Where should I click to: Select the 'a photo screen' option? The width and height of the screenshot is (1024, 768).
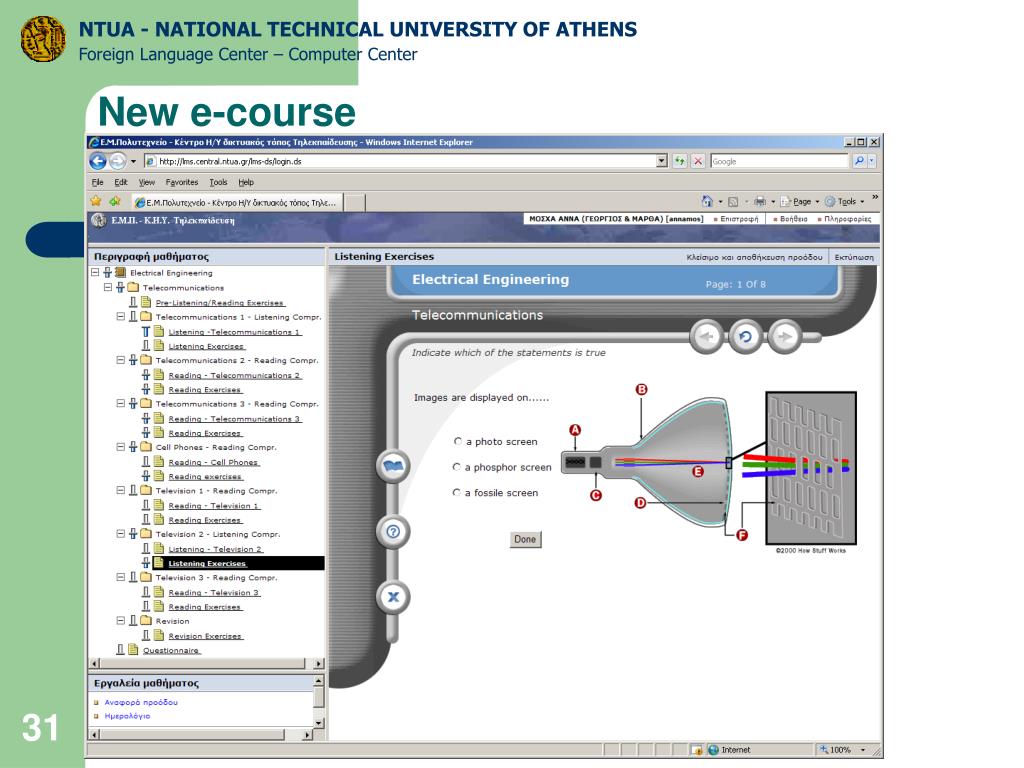[x=458, y=441]
